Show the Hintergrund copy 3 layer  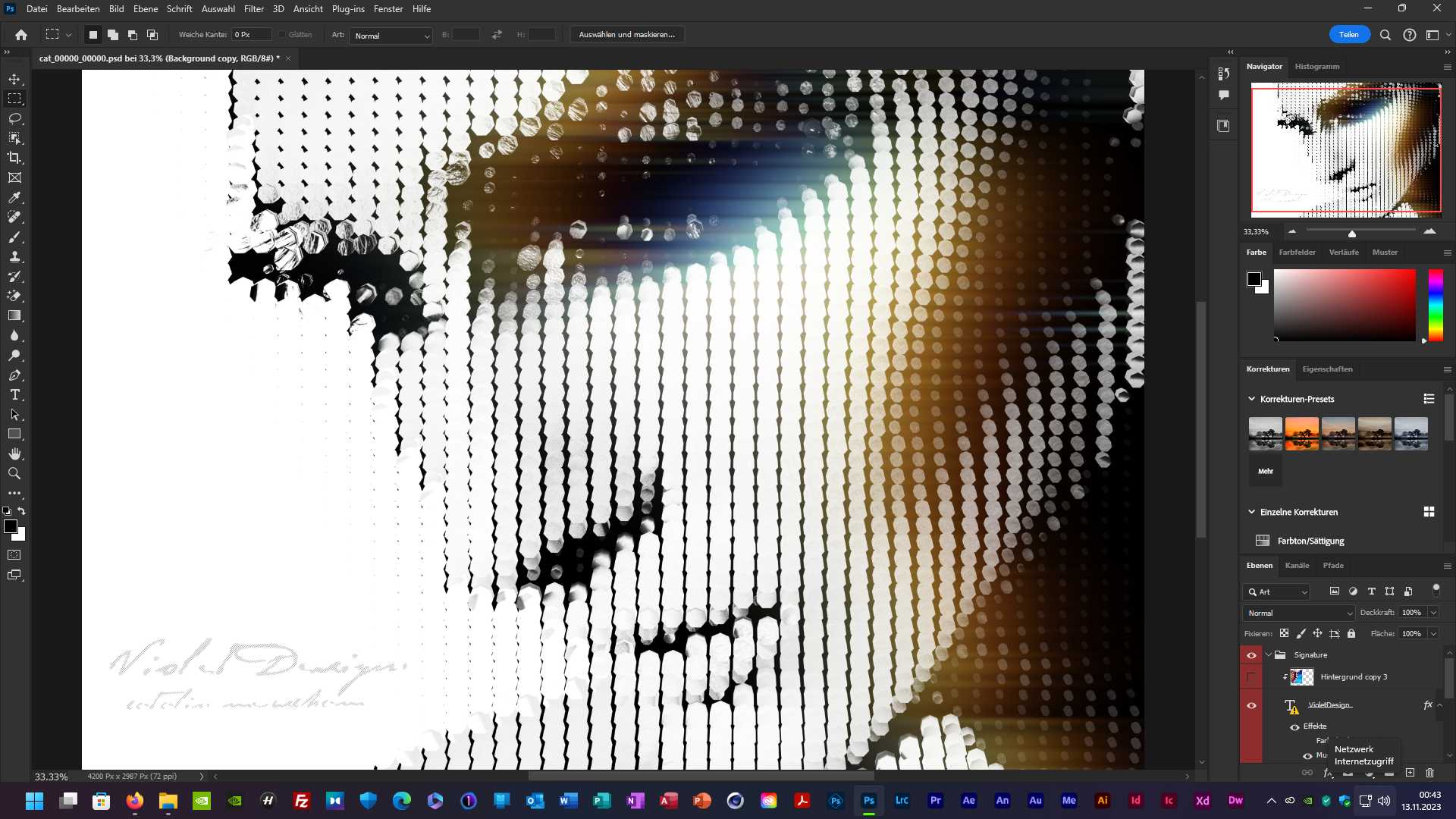tap(1251, 677)
